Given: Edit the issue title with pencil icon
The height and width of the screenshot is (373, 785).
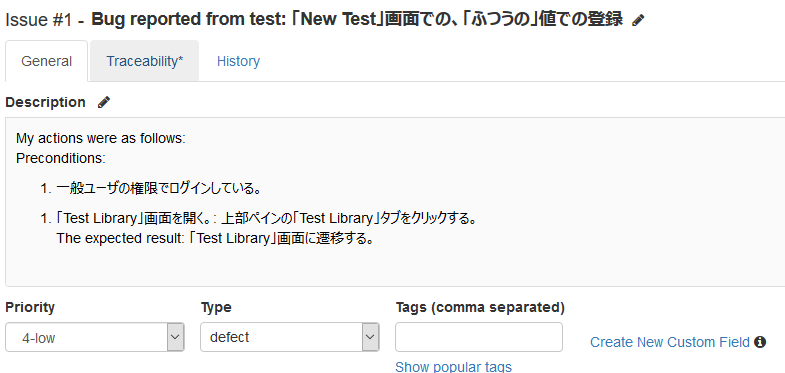Looking at the screenshot, I should [638, 20].
